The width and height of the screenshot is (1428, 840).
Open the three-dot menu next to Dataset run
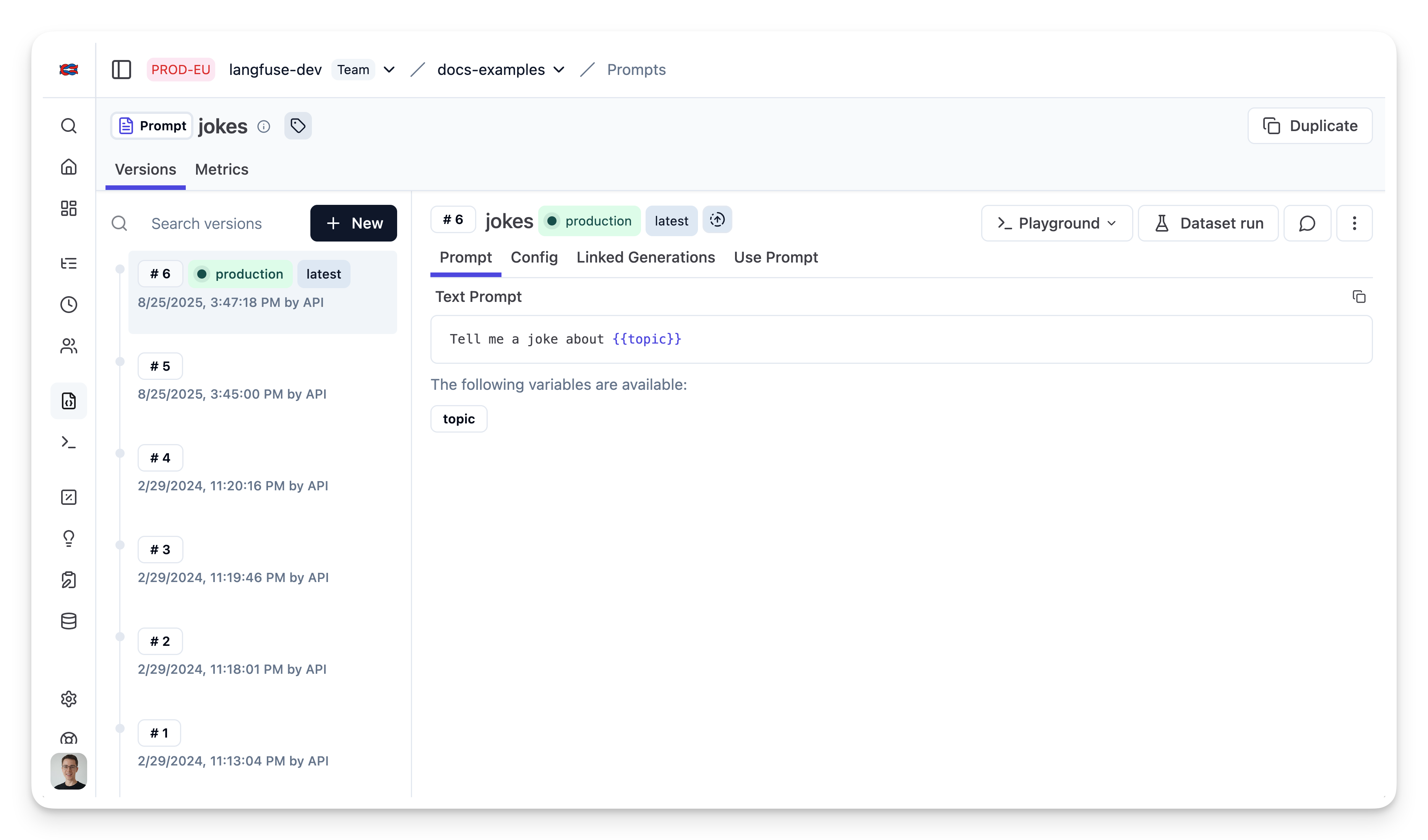pyautogui.click(x=1354, y=222)
